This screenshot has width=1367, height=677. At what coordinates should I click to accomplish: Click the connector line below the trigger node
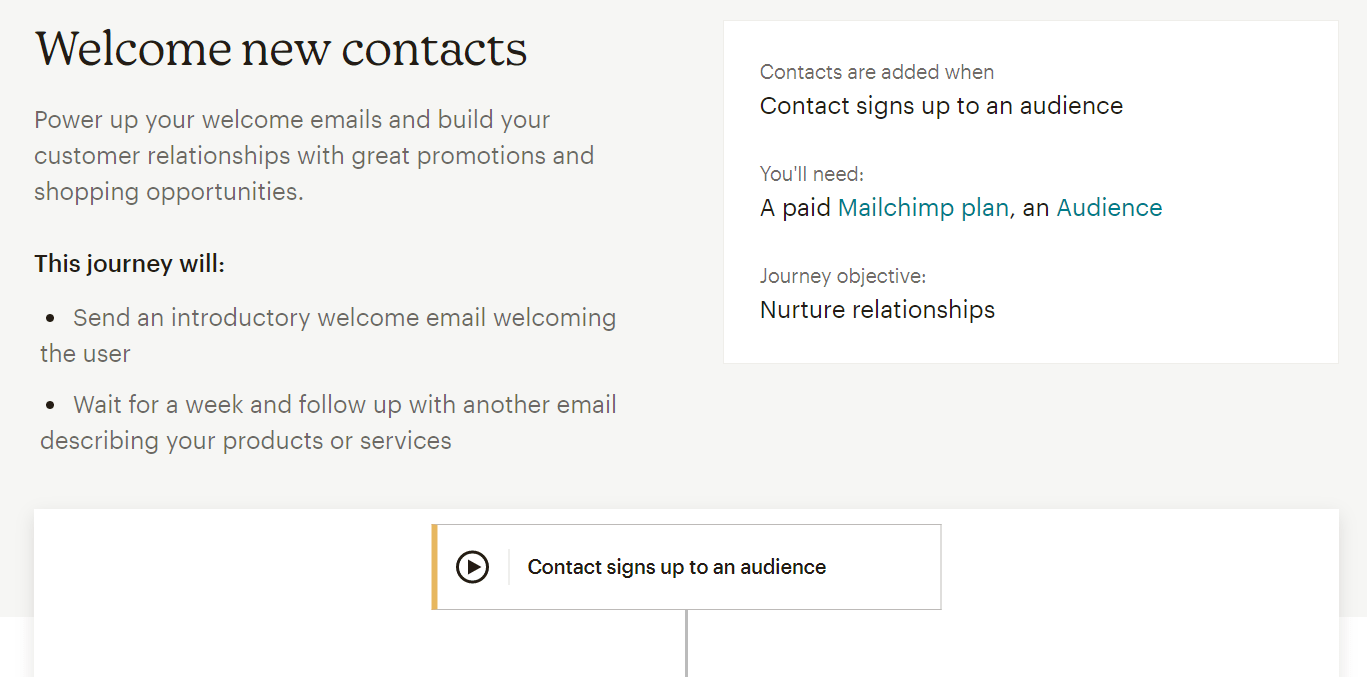click(686, 643)
